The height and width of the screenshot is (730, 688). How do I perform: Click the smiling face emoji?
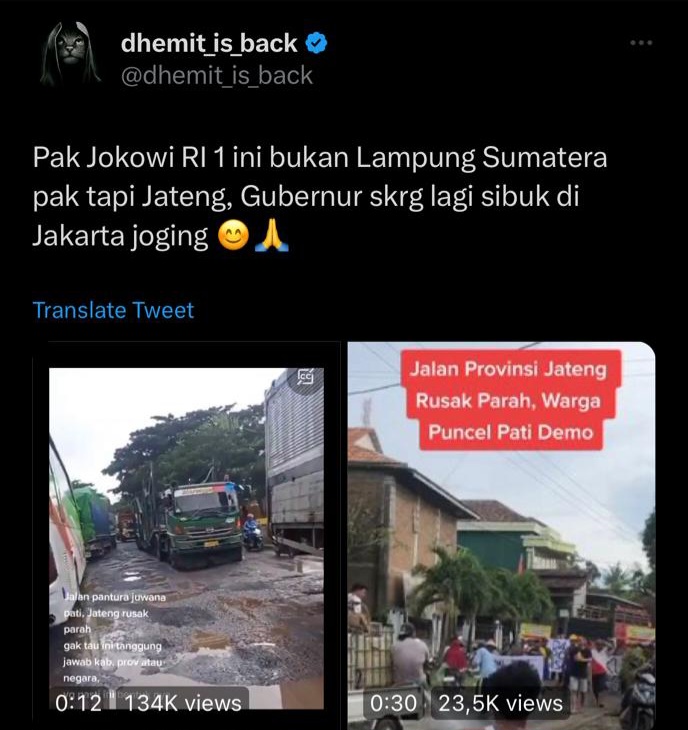tap(233, 237)
